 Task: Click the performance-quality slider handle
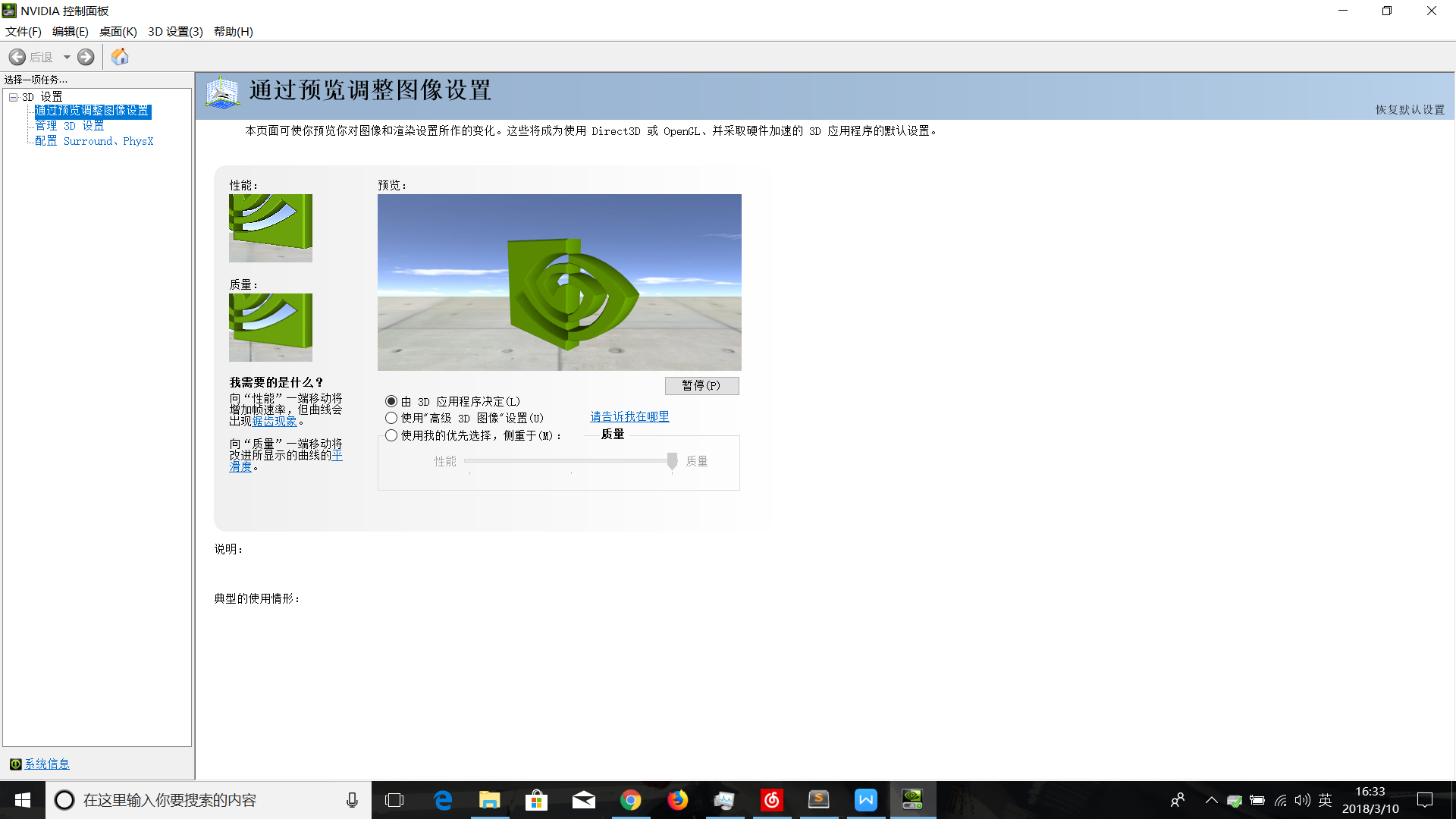672,462
